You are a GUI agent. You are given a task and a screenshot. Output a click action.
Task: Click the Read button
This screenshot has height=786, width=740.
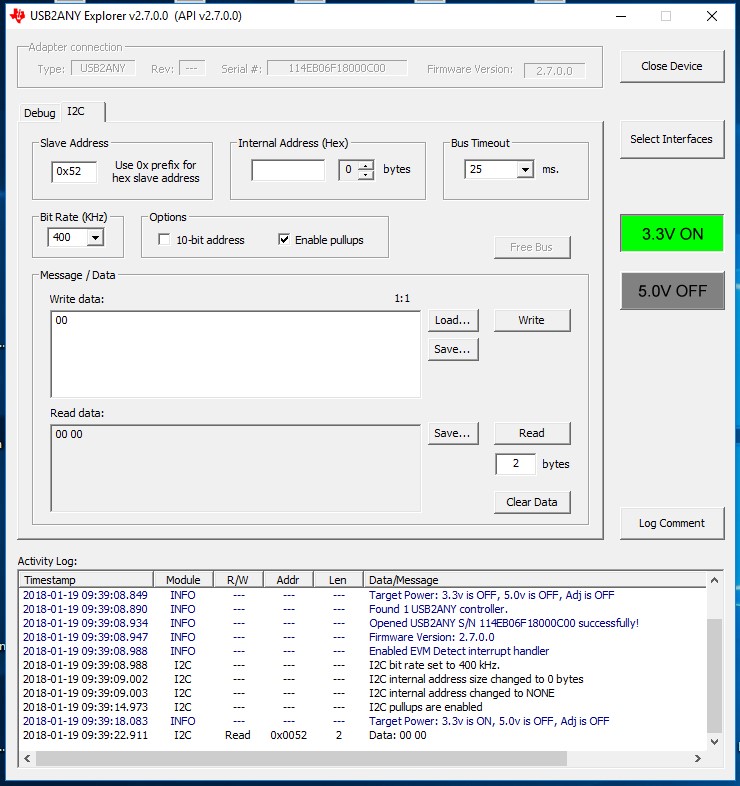(532, 433)
